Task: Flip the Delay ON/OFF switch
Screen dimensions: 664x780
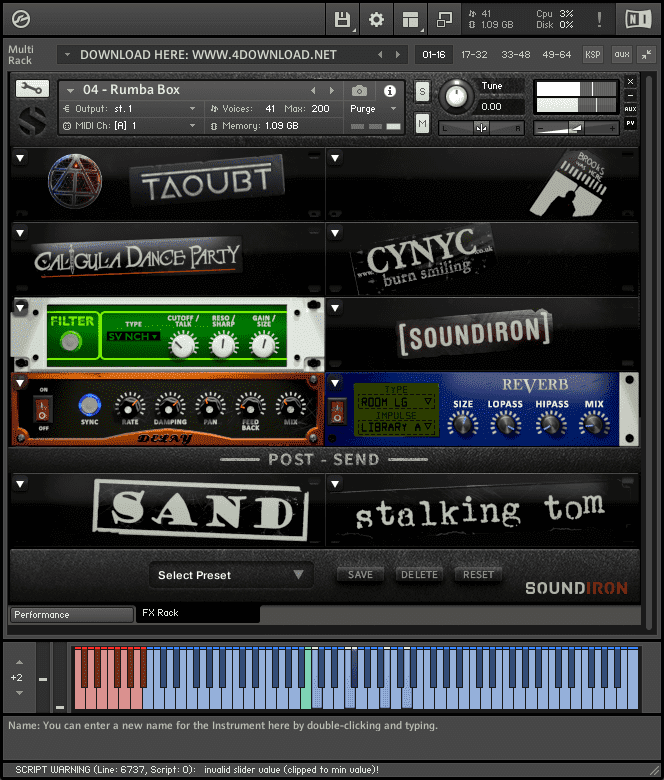Action: [x=43, y=409]
